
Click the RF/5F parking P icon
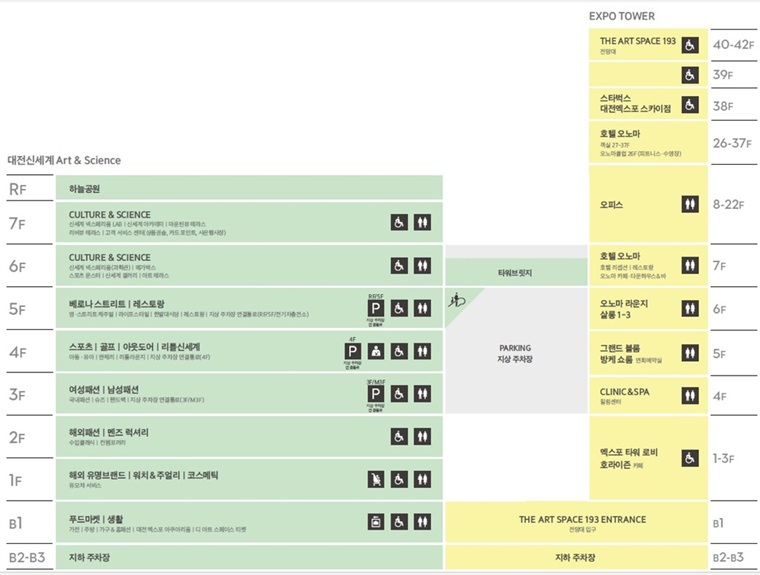tap(376, 308)
